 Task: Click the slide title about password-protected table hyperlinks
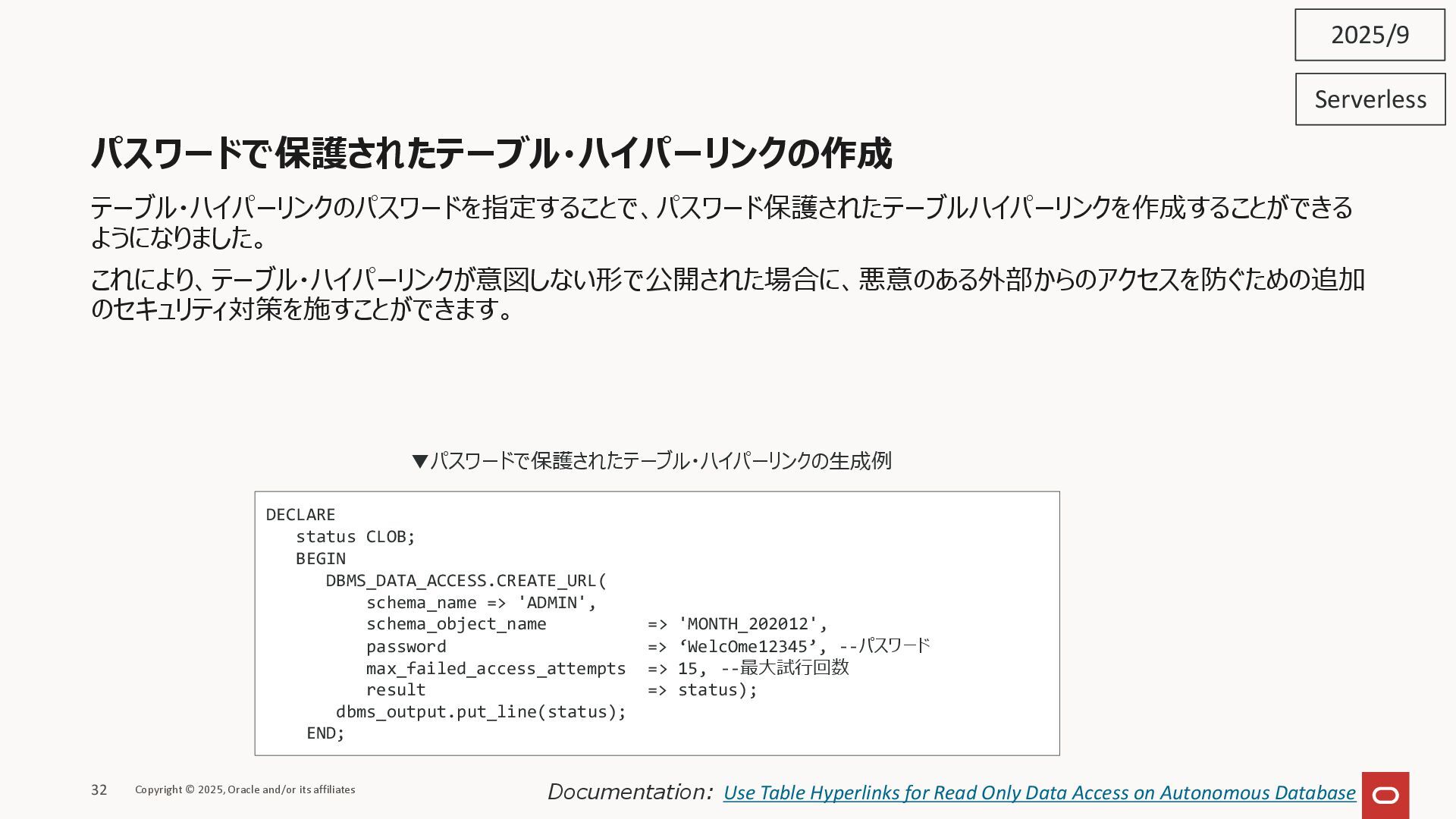coord(491,153)
